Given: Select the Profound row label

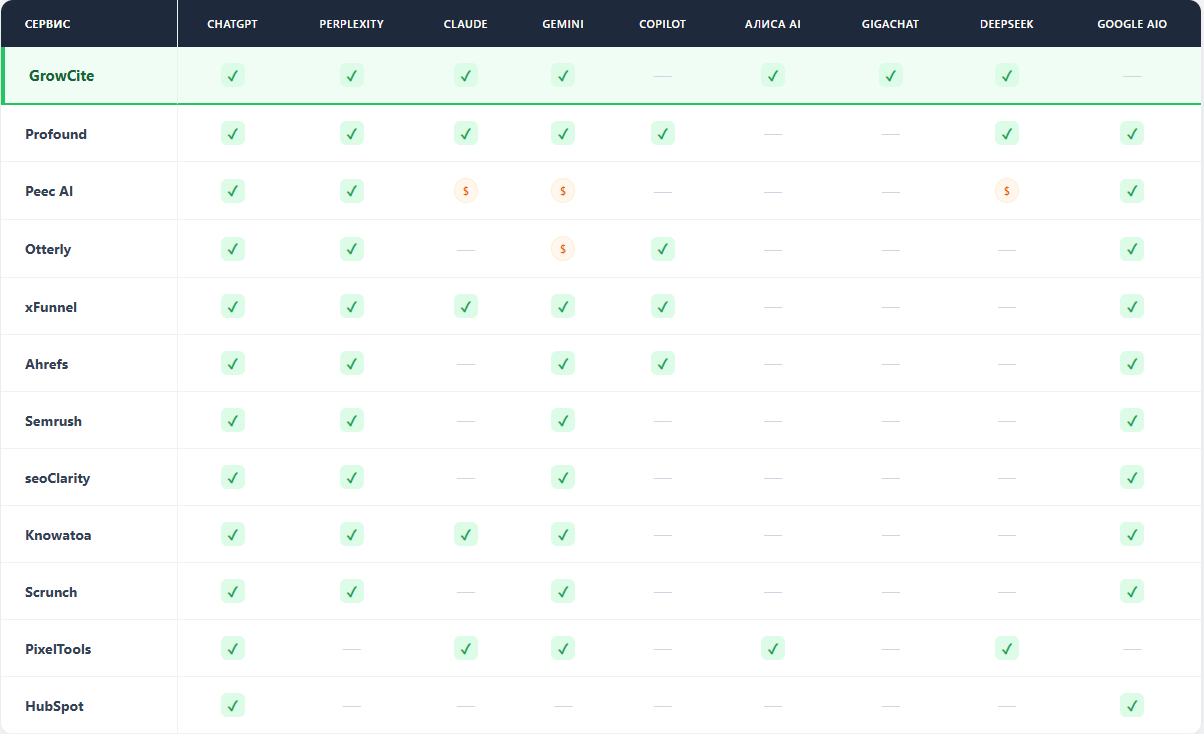Looking at the screenshot, I should click(56, 134).
